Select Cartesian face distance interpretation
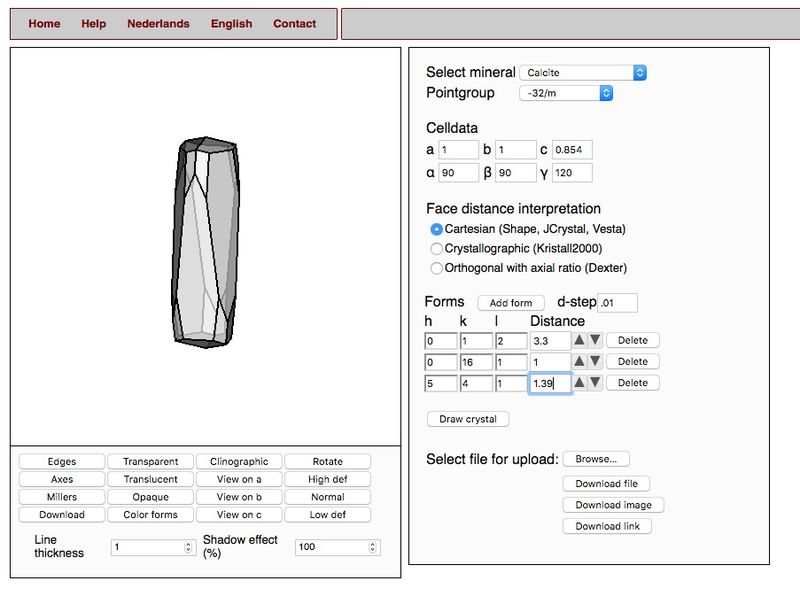 [x=436, y=230]
